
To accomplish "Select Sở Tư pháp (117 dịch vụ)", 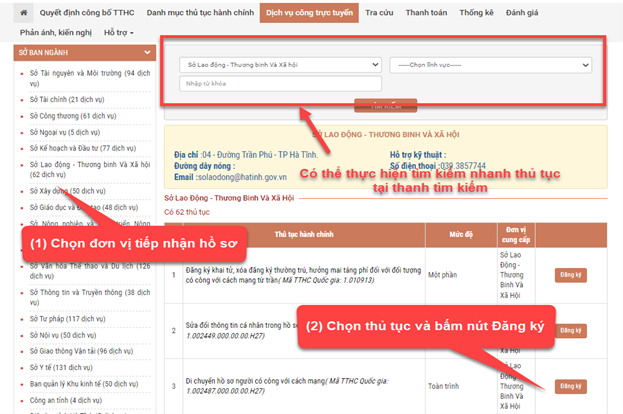I will 68,319.
